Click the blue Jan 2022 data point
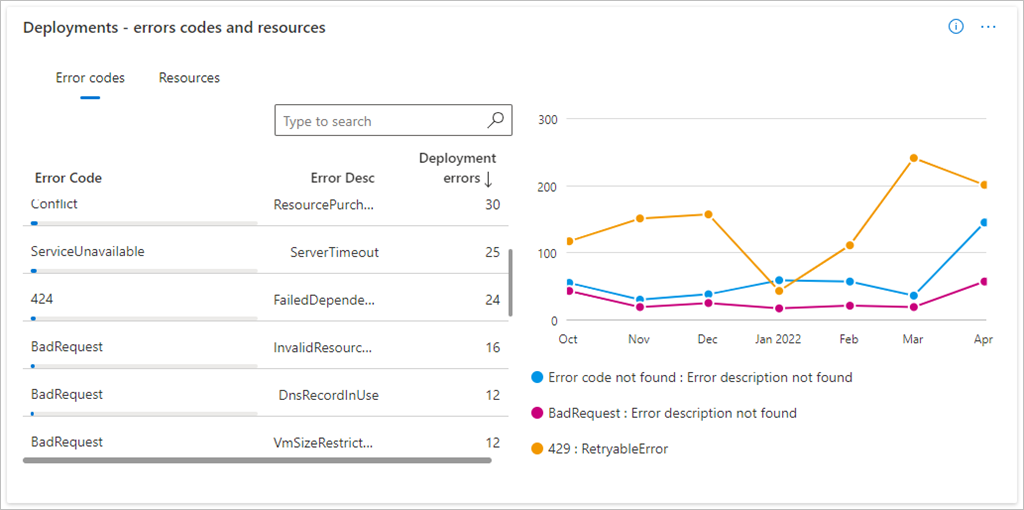This screenshot has height=510, width=1024. click(x=779, y=281)
